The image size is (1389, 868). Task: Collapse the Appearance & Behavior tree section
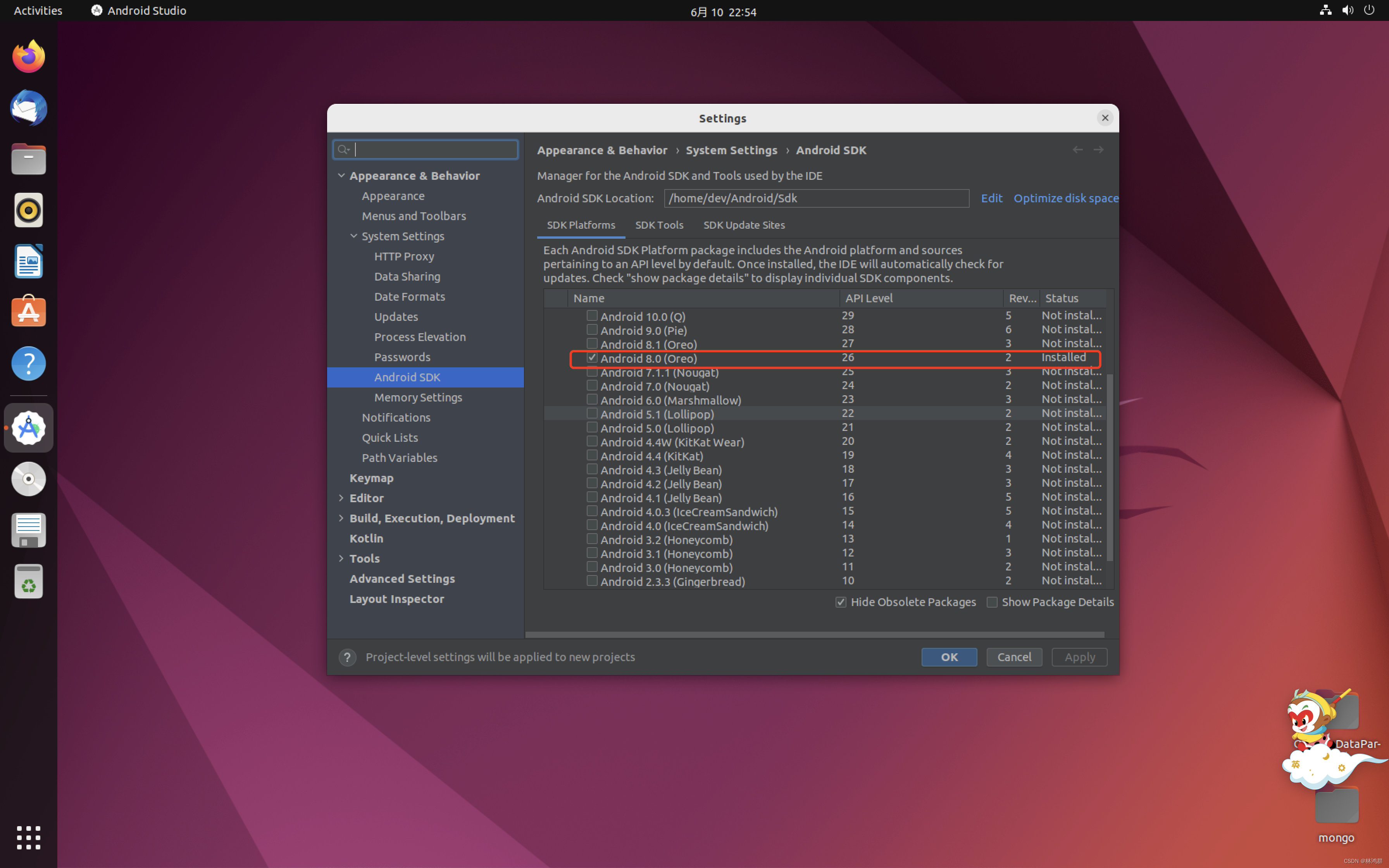coord(341,176)
